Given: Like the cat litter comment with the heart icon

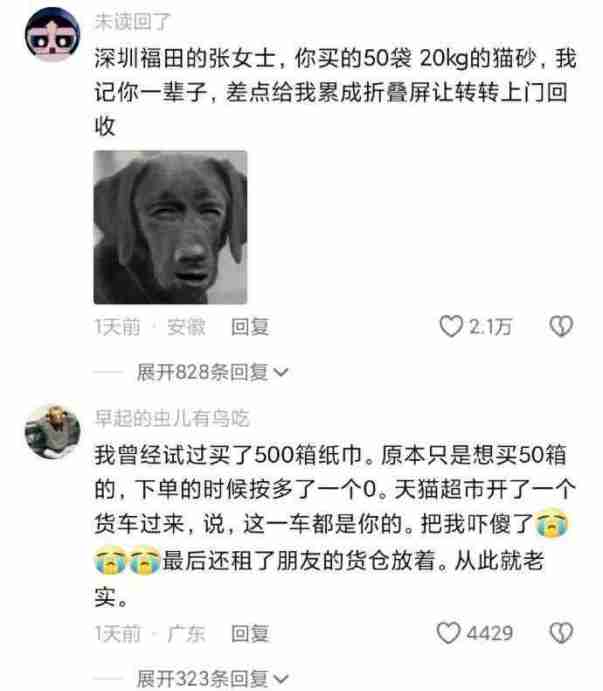Looking at the screenshot, I should pyautogui.click(x=451, y=327).
